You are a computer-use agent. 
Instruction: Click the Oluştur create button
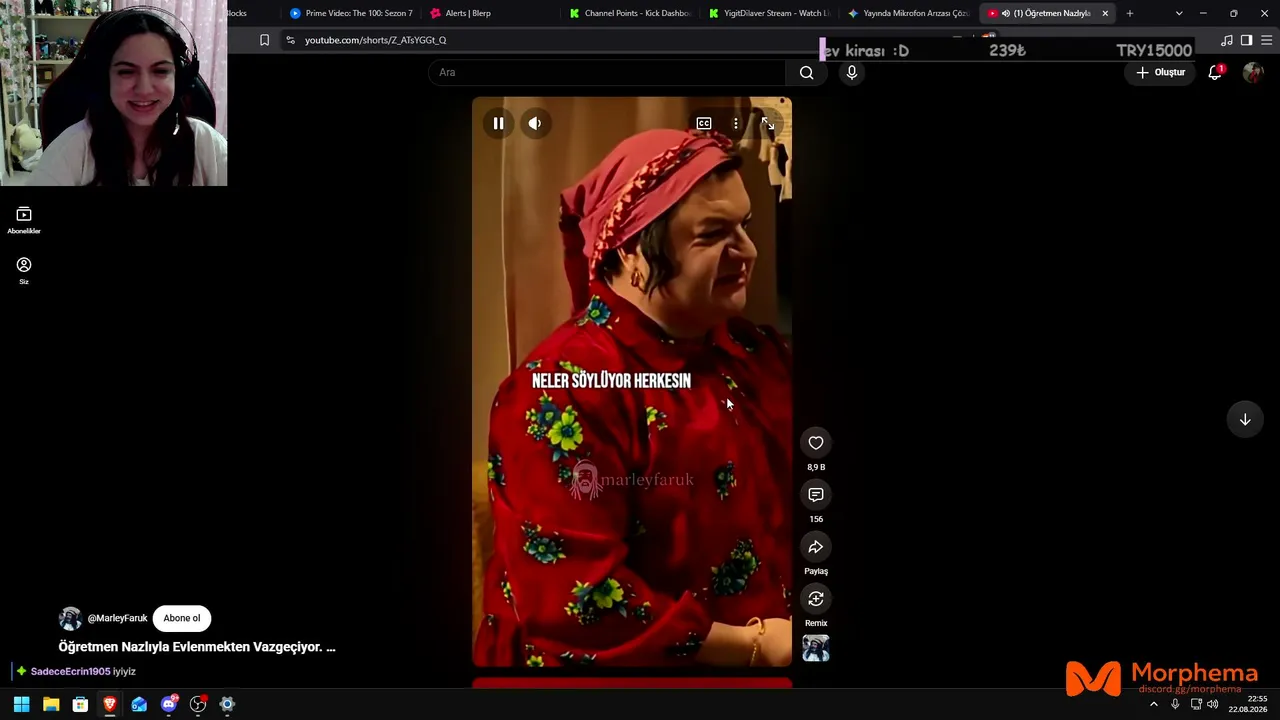[x=1161, y=72]
